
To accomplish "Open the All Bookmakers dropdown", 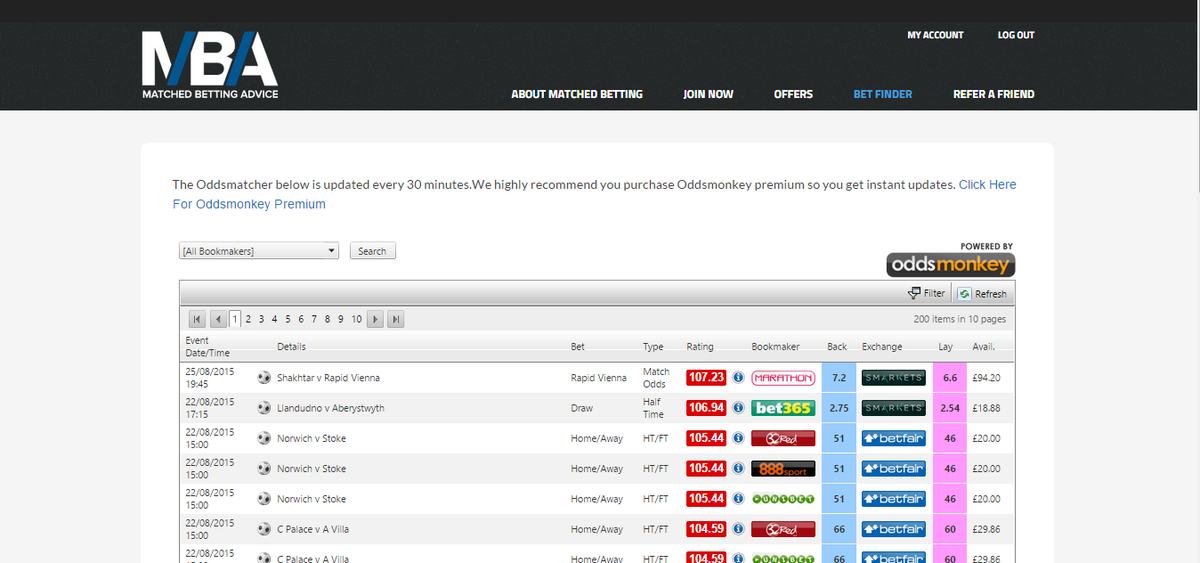I will point(259,251).
